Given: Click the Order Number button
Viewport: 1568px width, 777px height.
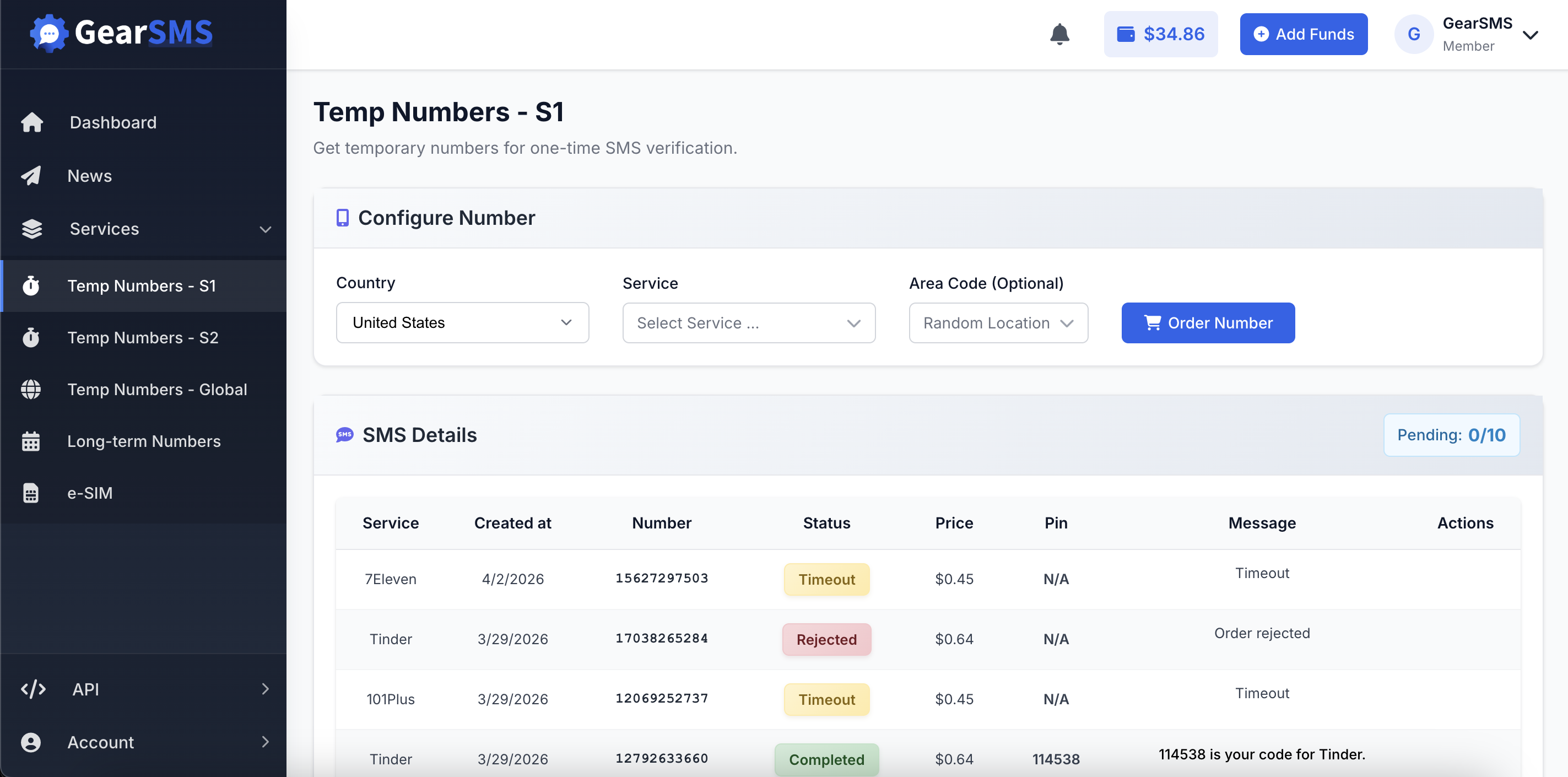Looking at the screenshot, I should tap(1208, 323).
